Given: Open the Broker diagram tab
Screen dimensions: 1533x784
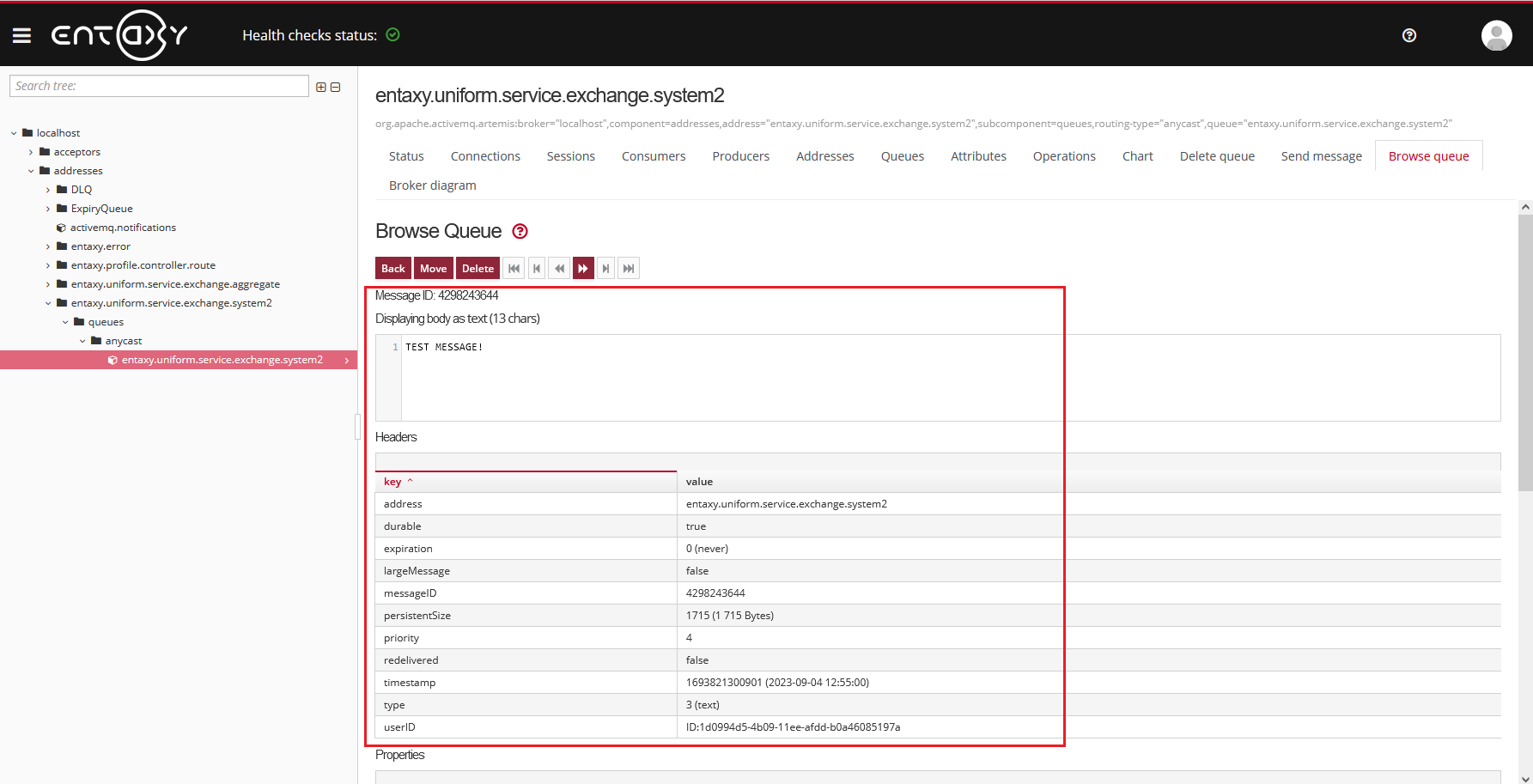Looking at the screenshot, I should [432, 185].
